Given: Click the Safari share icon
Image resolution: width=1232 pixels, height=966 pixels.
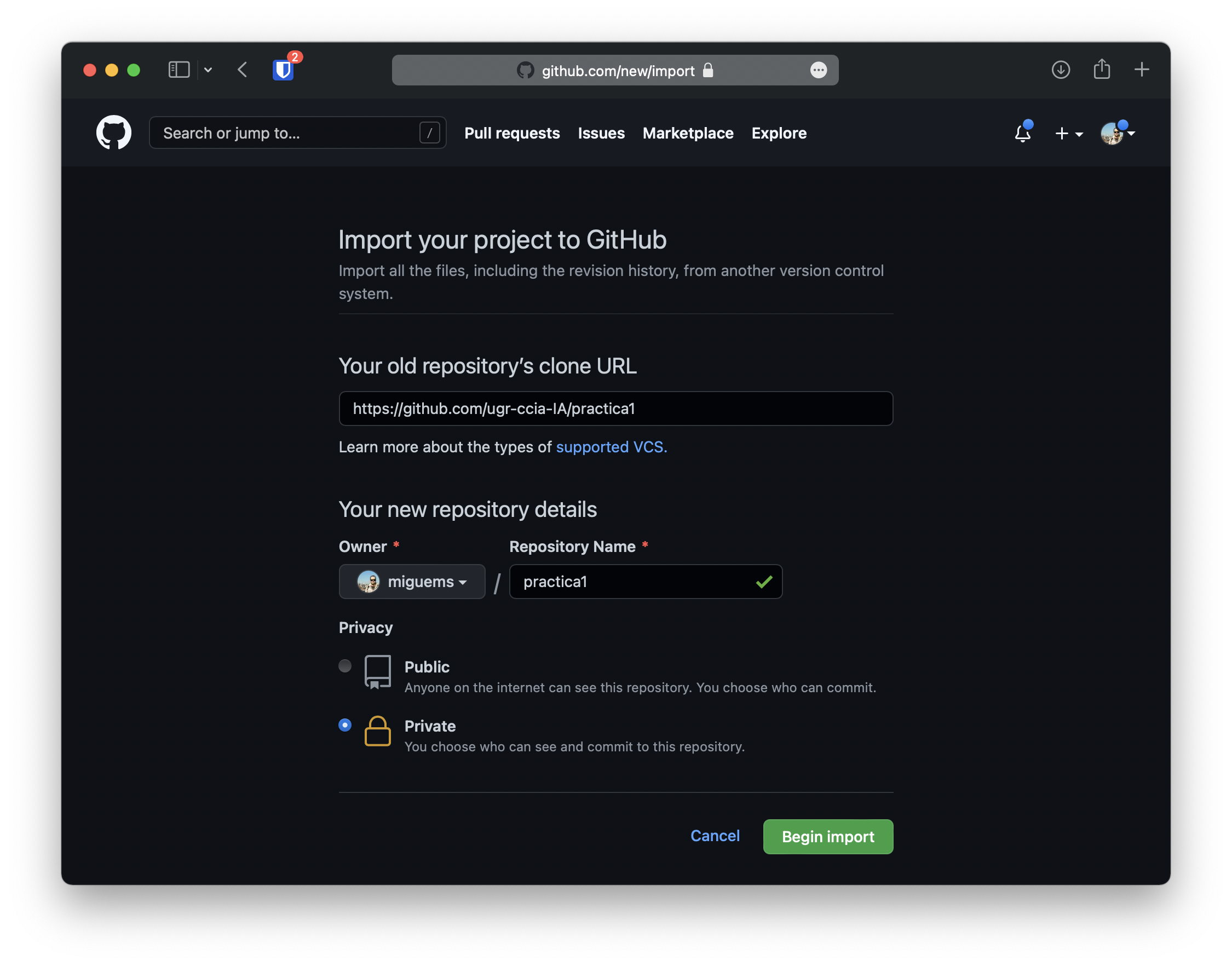Looking at the screenshot, I should click(1101, 70).
